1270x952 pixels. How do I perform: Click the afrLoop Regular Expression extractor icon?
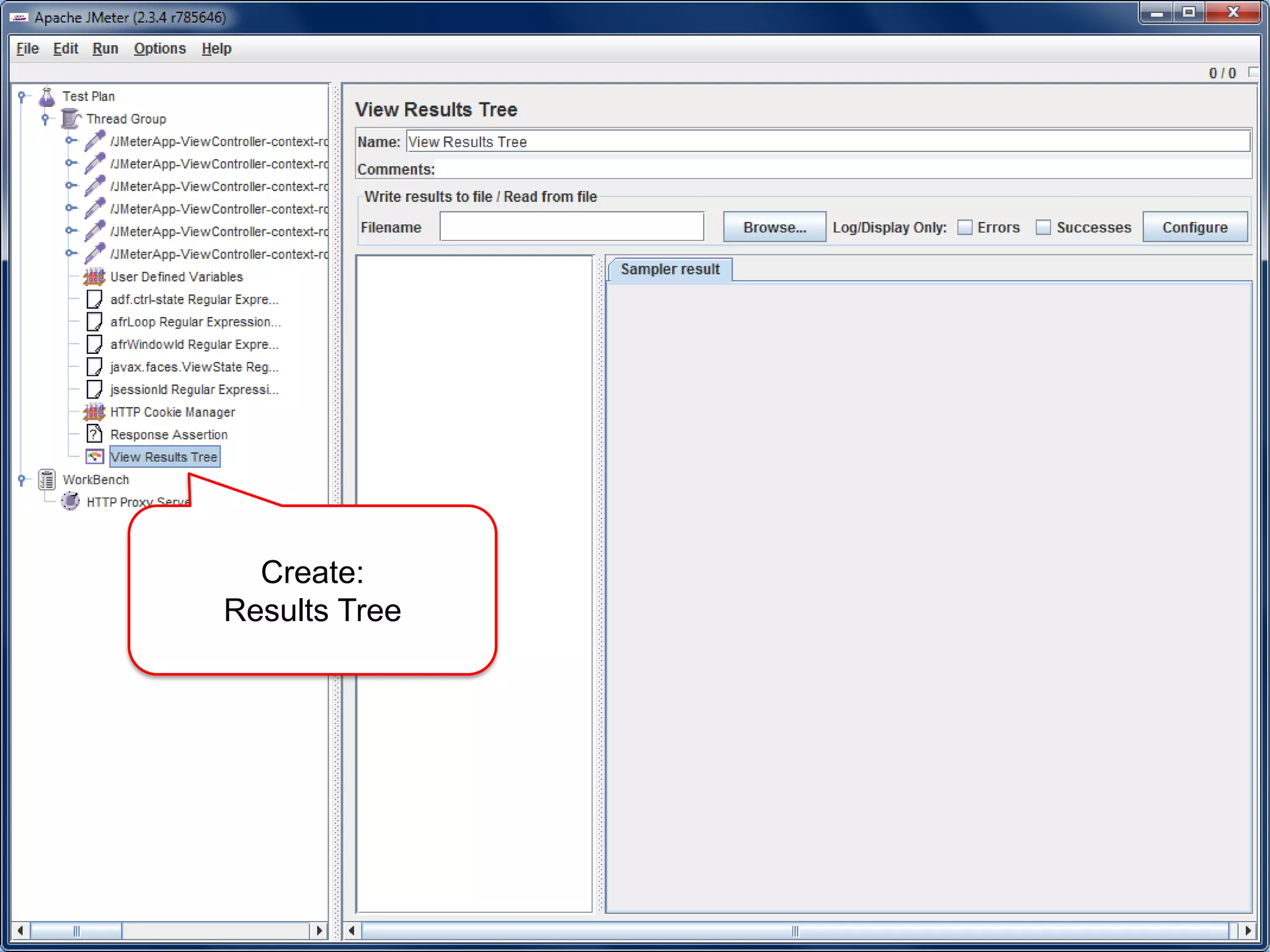94,322
